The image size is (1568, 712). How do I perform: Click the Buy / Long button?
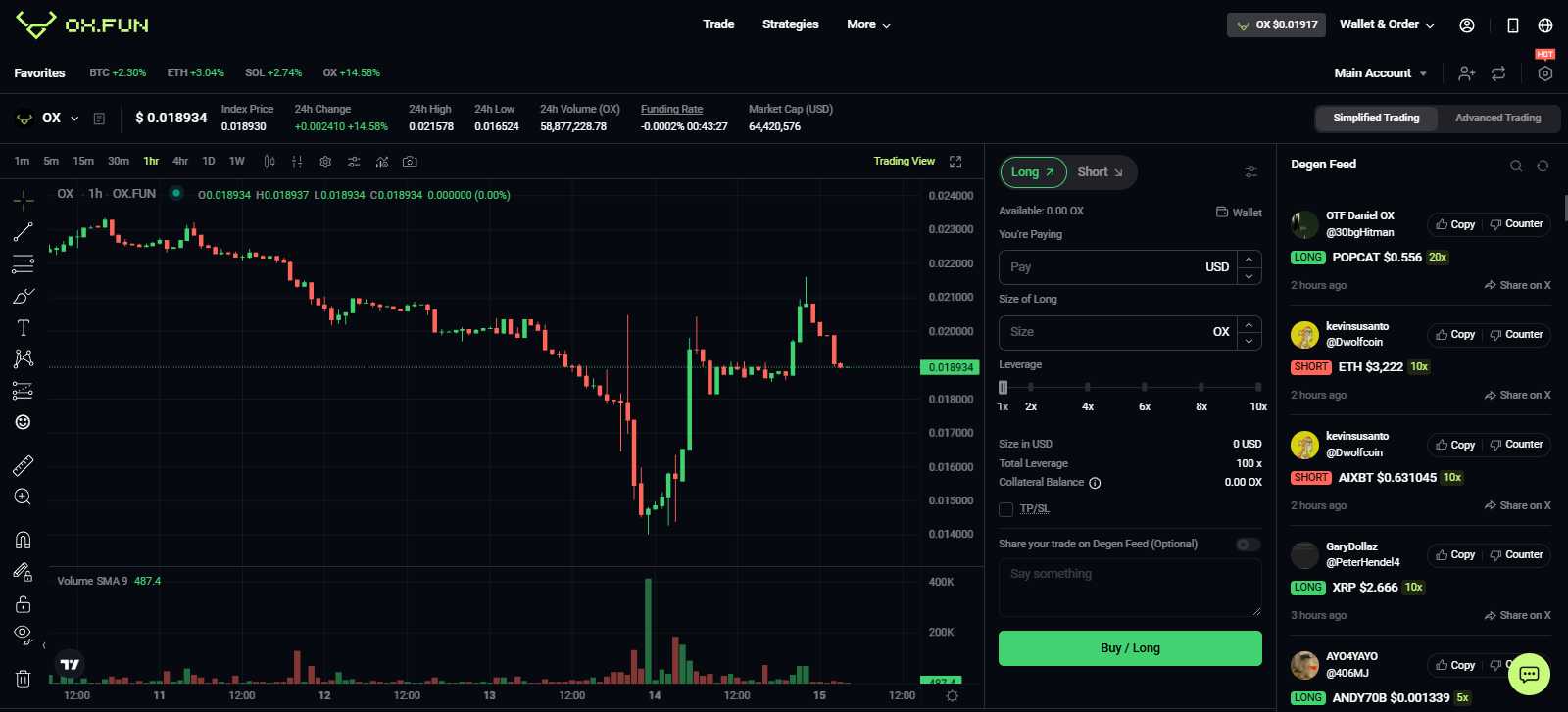point(1130,648)
